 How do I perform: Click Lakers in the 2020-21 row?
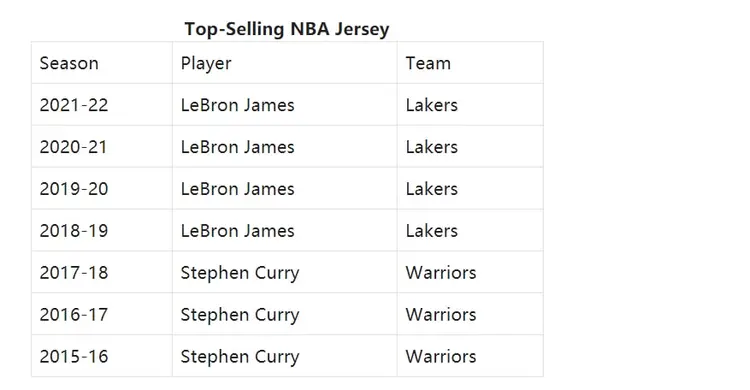pyautogui.click(x=431, y=147)
